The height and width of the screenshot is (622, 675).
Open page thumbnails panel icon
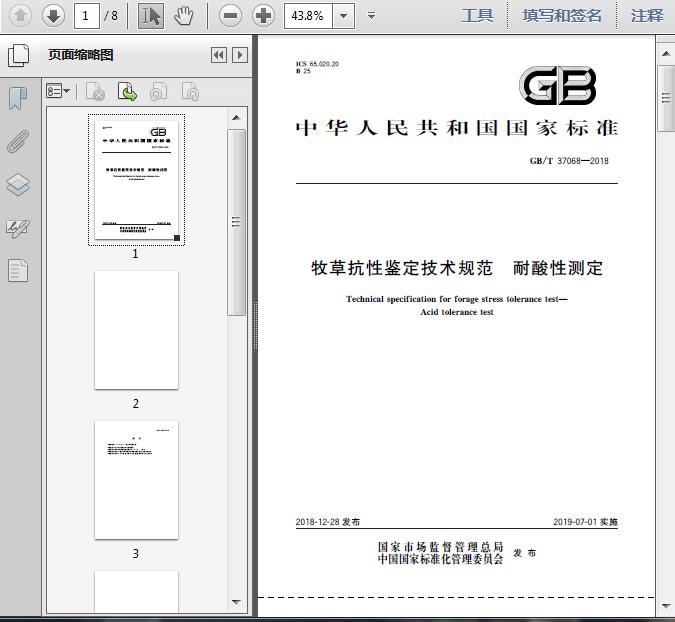coord(18,55)
